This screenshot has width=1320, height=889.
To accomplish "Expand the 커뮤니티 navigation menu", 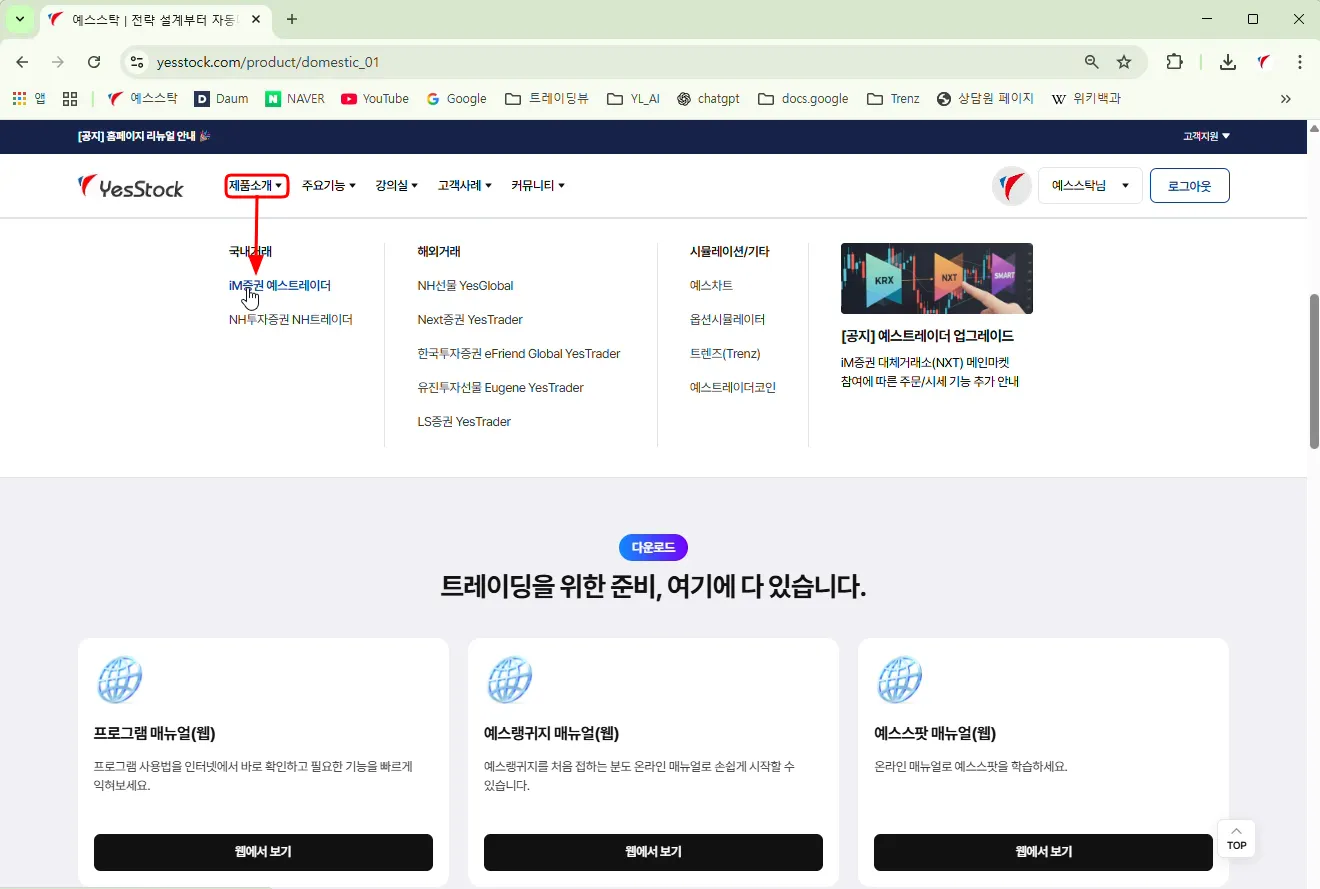I will tap(538, 186).
